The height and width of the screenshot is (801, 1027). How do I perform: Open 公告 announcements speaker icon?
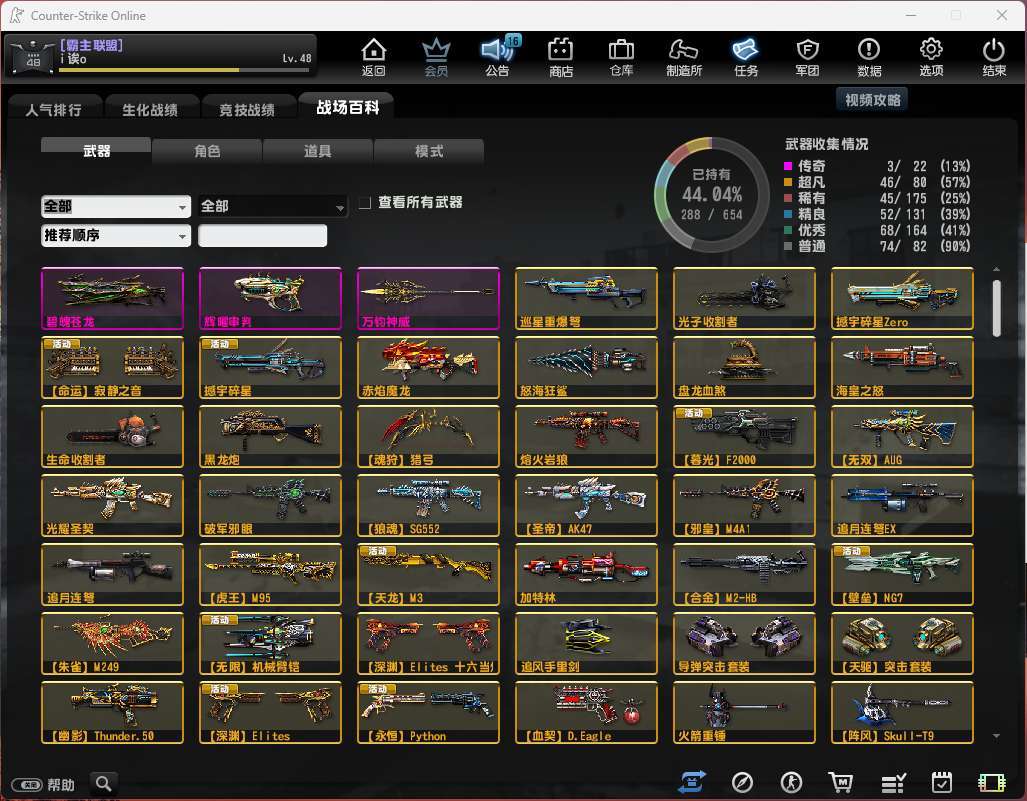pos(498,57)
